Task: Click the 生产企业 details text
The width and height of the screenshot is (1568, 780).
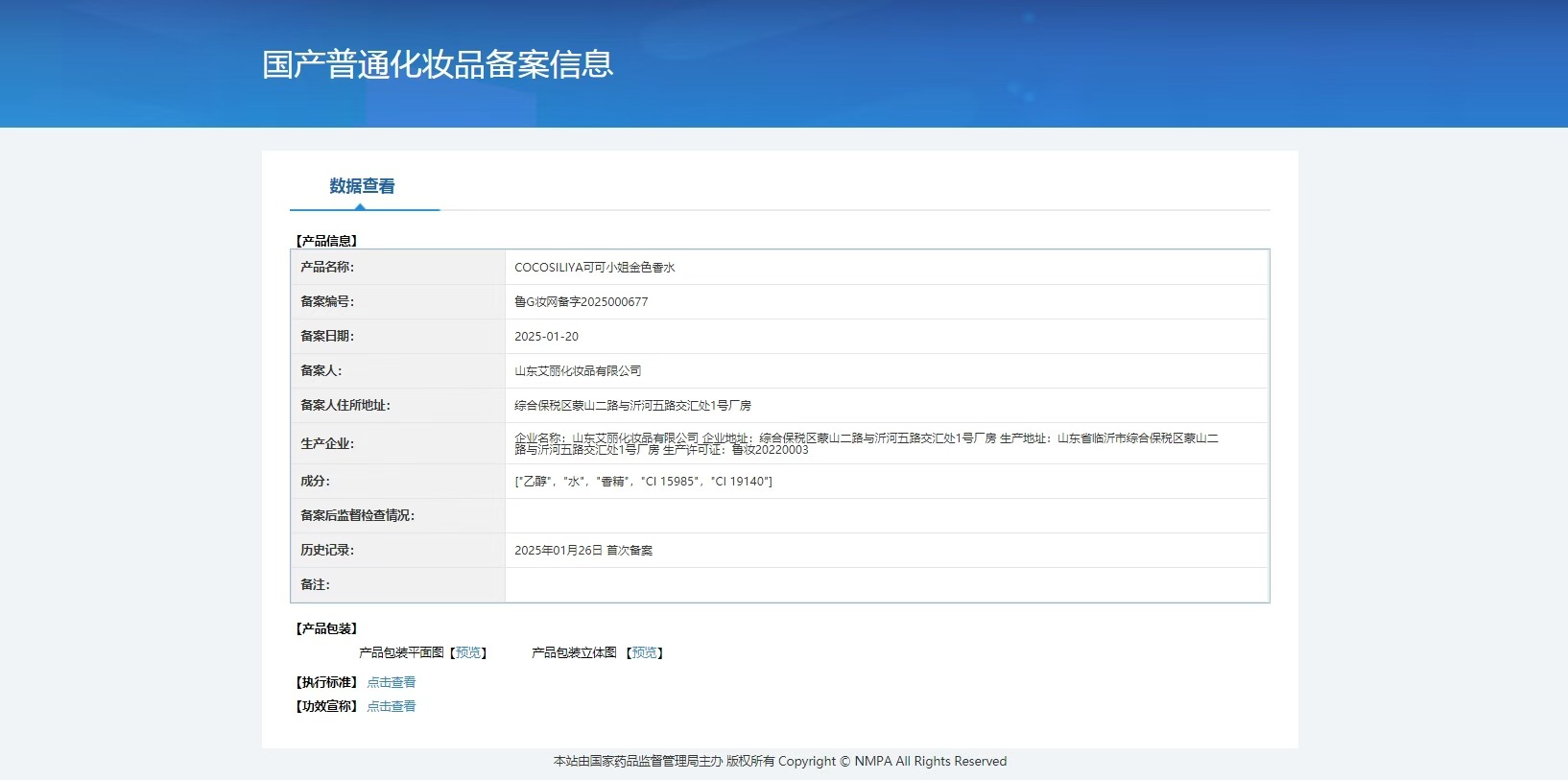Action: [867, 443]
